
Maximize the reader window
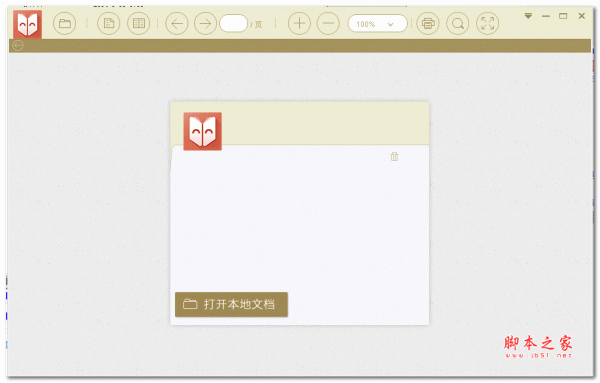[x=563, y=16]
